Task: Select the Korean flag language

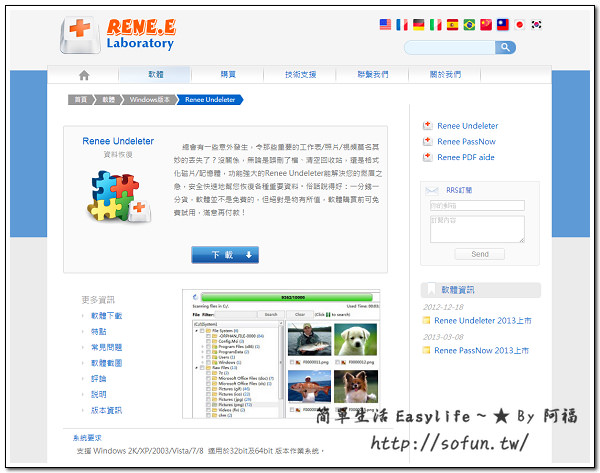Action: [536, 24]
